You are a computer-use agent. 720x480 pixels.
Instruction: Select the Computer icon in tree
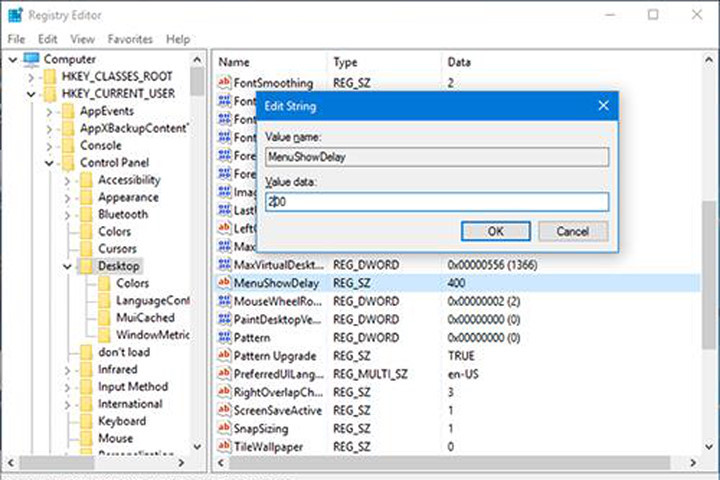pyautogui.click(x=31, y=59)
